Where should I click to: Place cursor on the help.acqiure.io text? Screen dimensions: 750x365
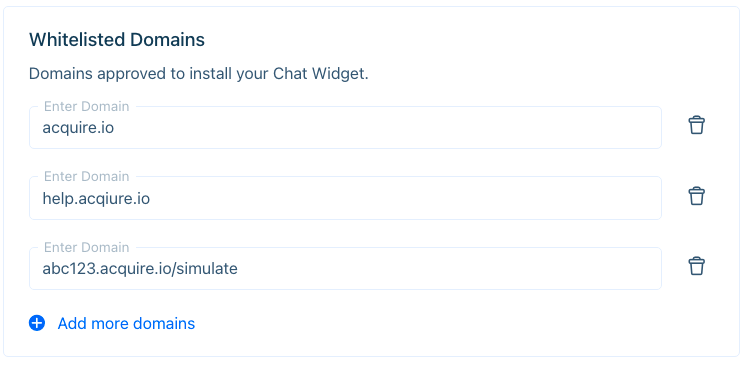pos(96,199)
